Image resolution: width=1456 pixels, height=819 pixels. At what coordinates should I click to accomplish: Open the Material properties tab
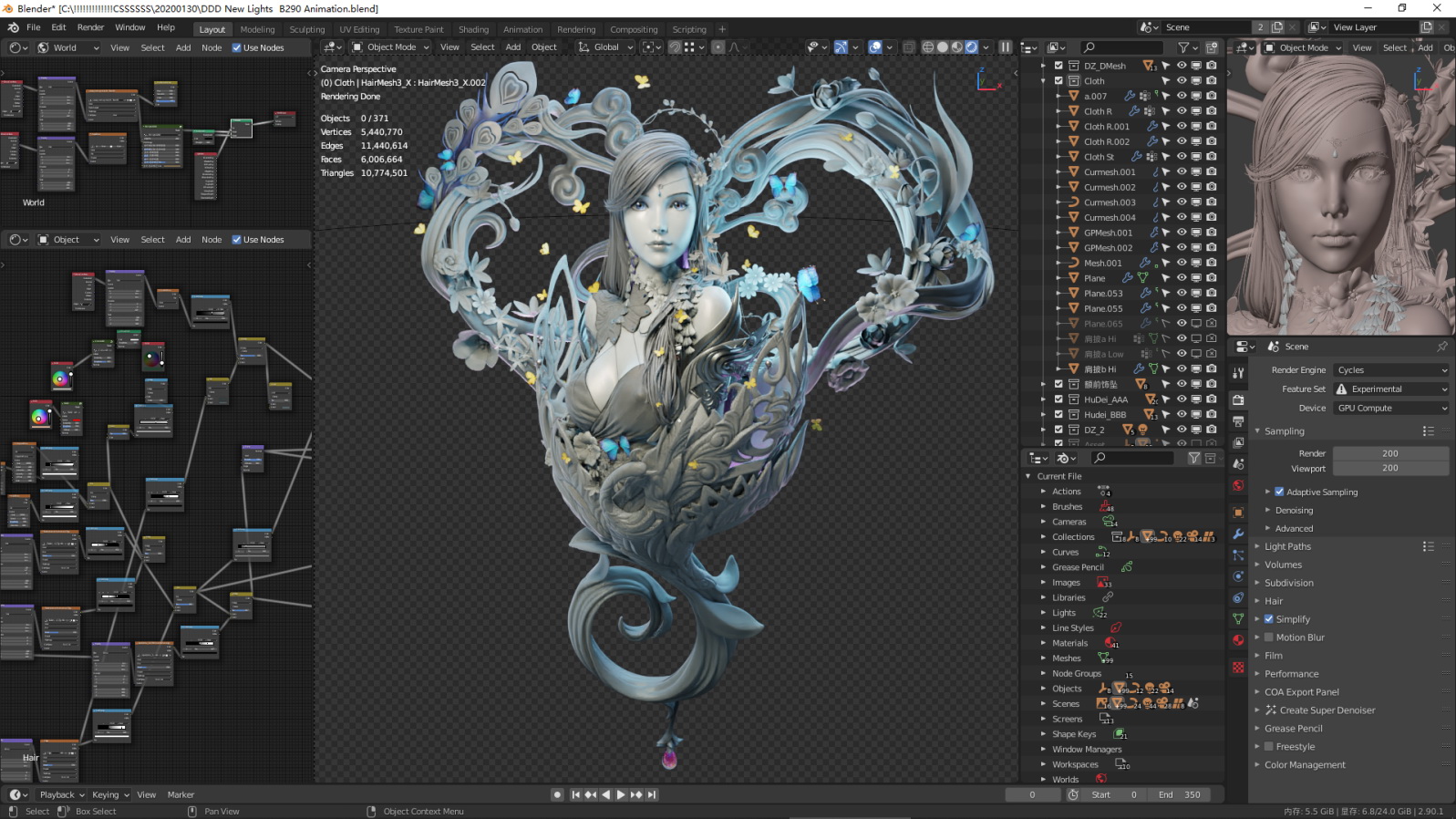tap(1238, 640)
